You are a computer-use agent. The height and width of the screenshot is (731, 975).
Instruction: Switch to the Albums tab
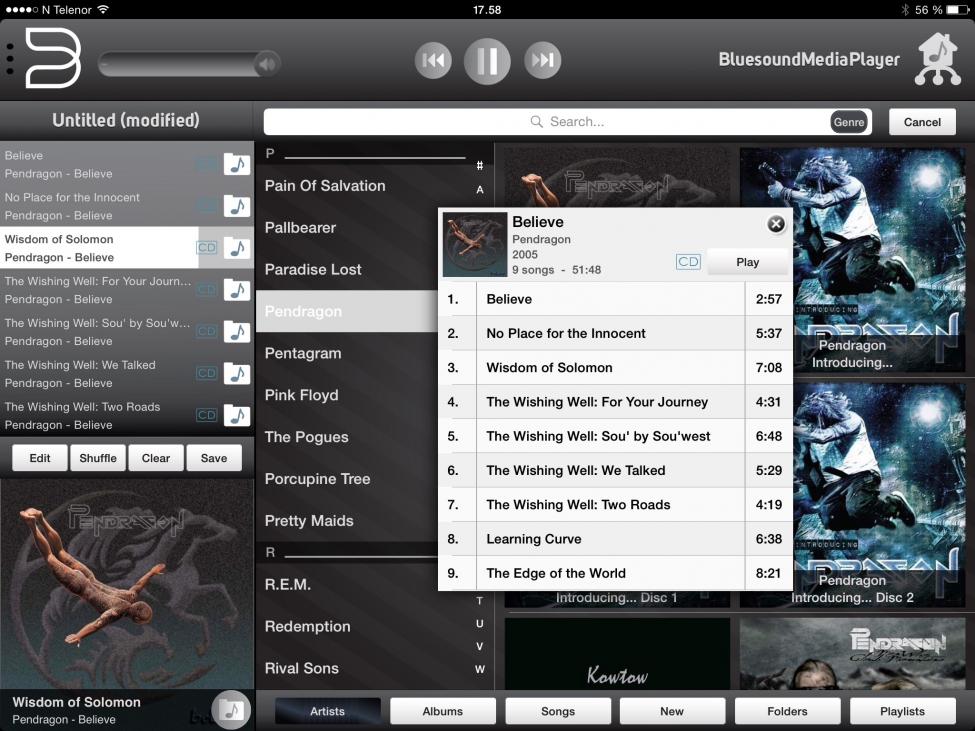pyautogui.click(x=443, y=711)
